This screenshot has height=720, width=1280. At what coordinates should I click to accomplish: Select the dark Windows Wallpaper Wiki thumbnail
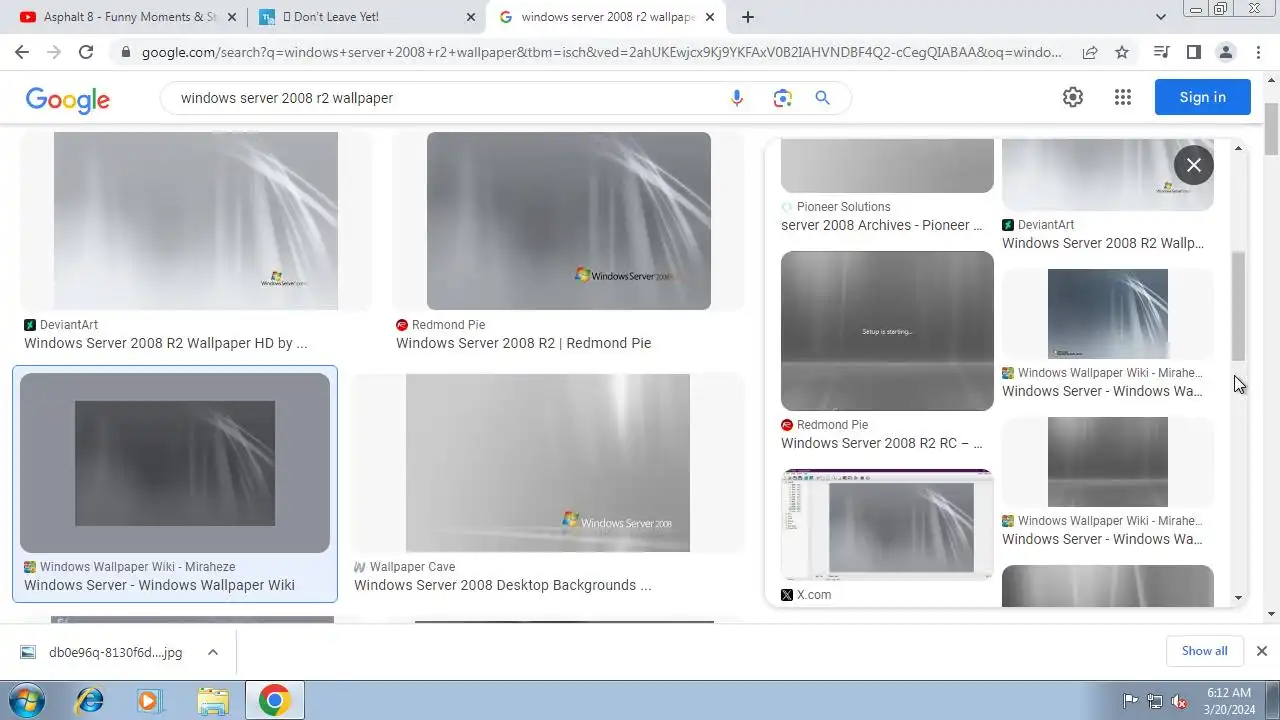175,463
